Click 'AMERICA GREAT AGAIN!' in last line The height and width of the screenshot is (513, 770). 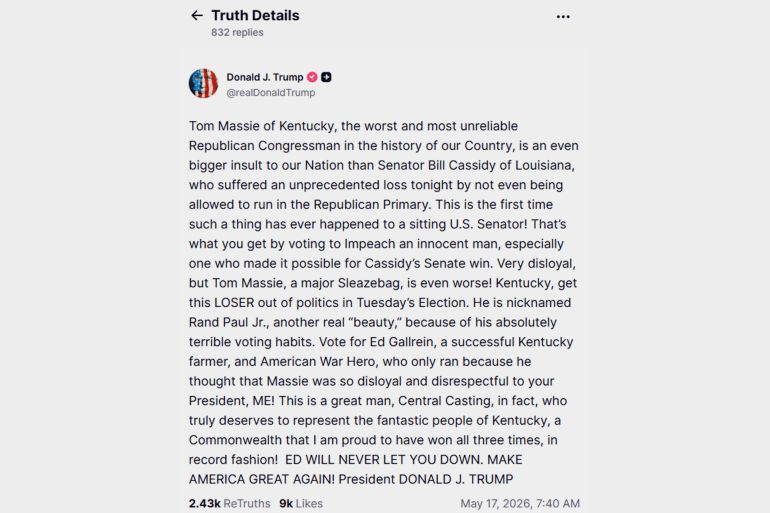pyautogui.click(x=262, y=480)
